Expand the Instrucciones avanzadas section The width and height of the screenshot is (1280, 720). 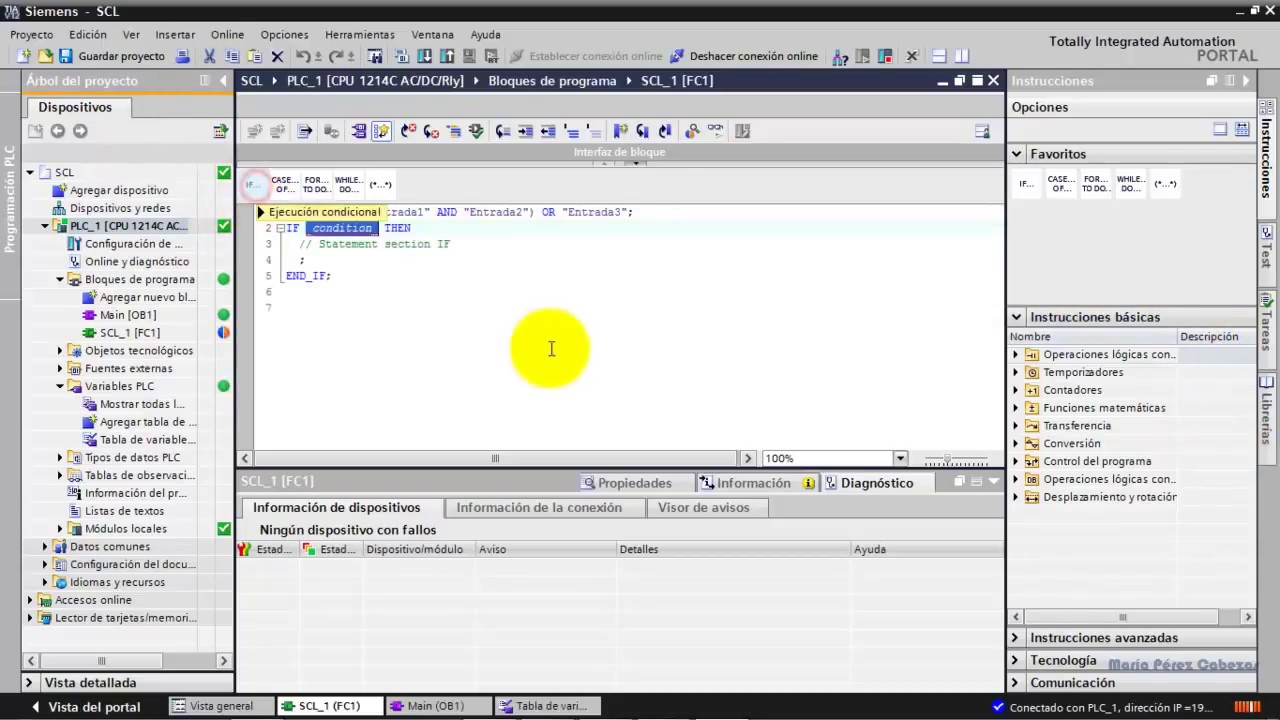point(1016,638)
